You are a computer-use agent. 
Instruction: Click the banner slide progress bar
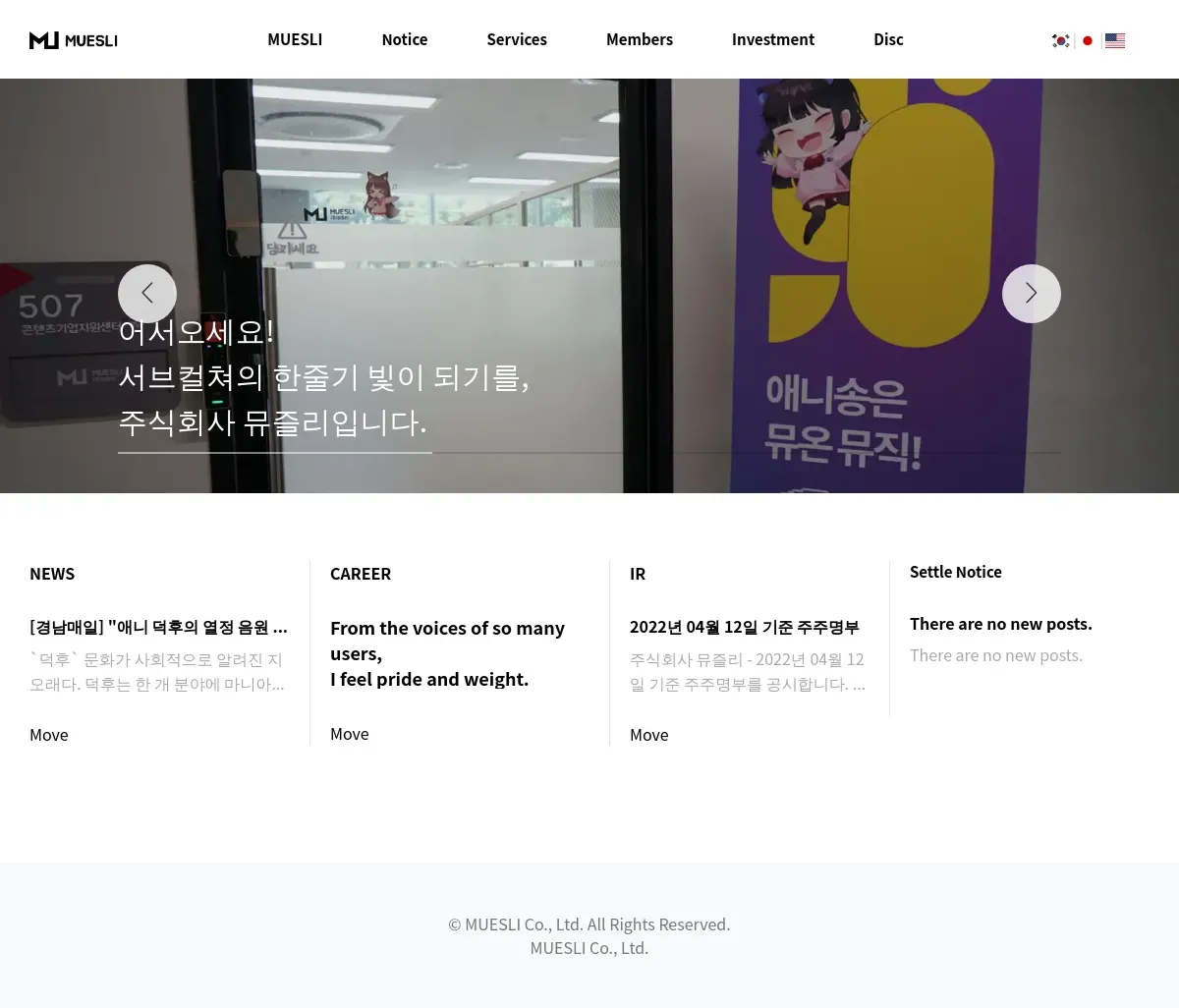point(589,453)
